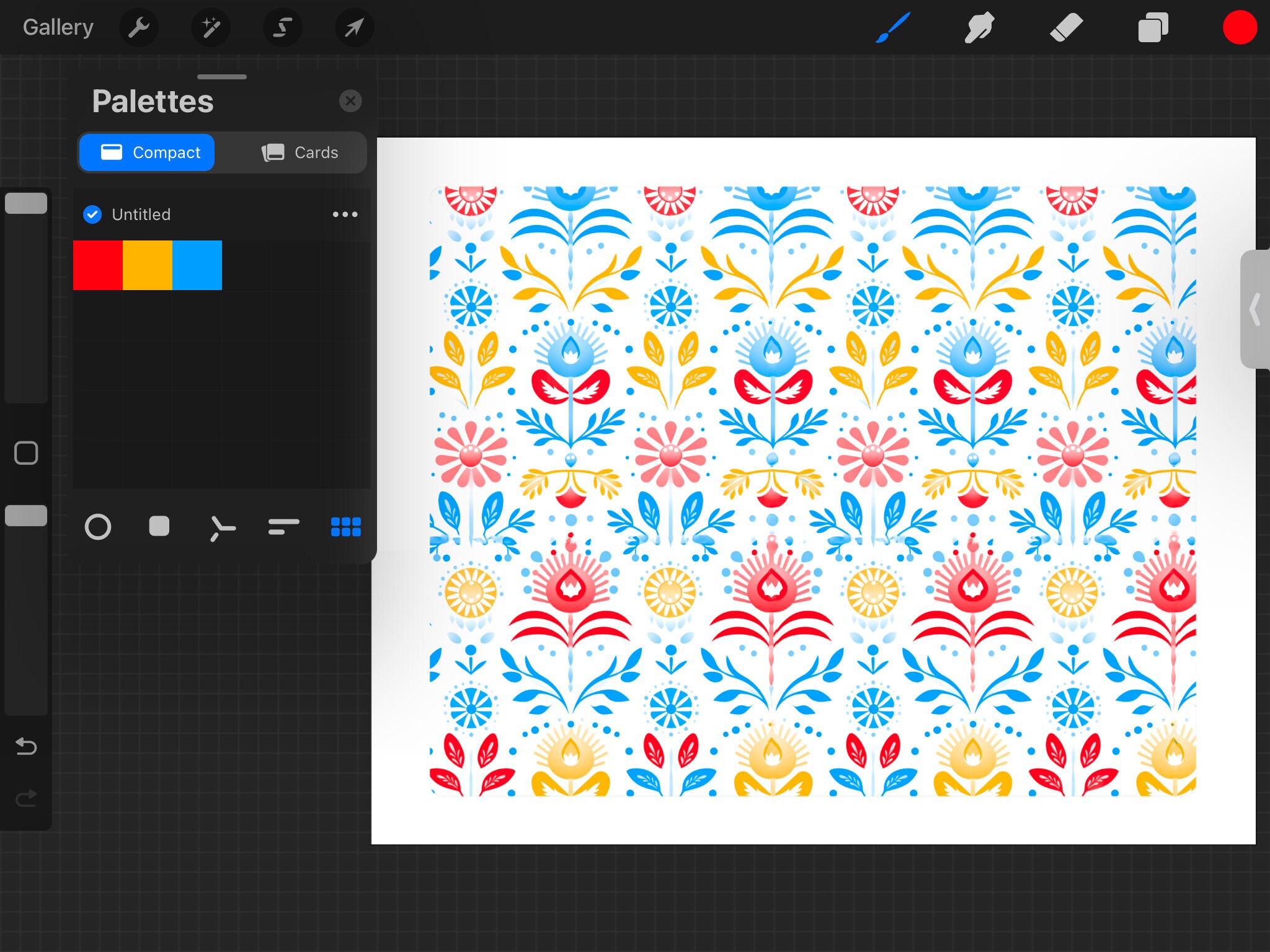Undo the last action
This screenshot has width=1270, height=952.
[x=26, y=746]
